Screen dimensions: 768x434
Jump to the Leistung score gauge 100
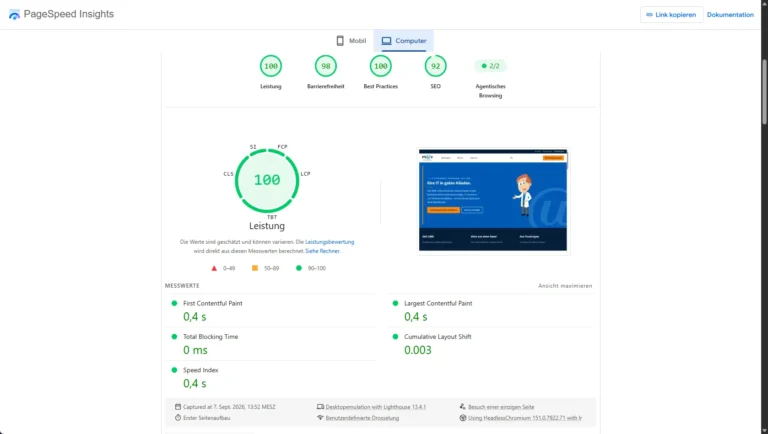[x=271, y=66]
